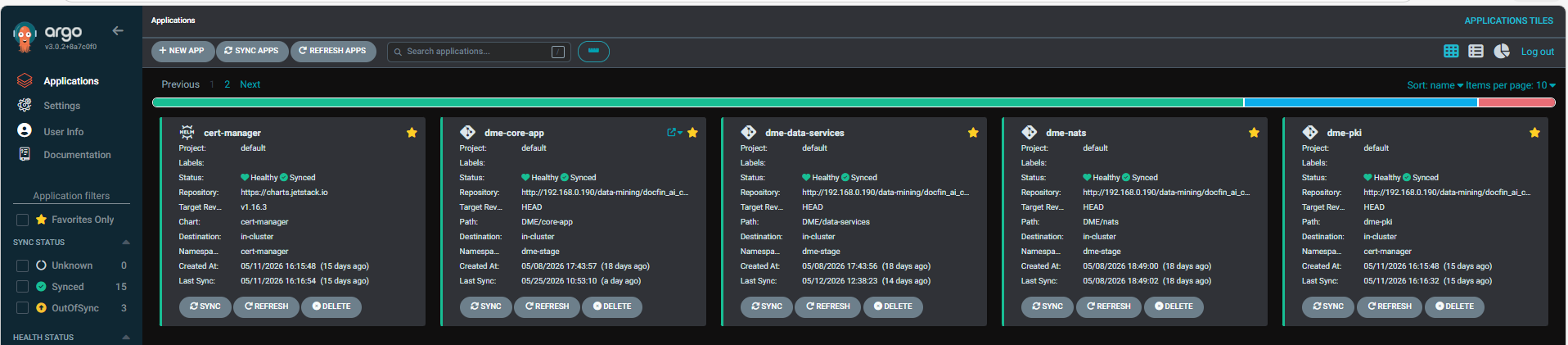Click blue segment of status bar
This screenshot has height=345, width=1568.
[1360, 102]
